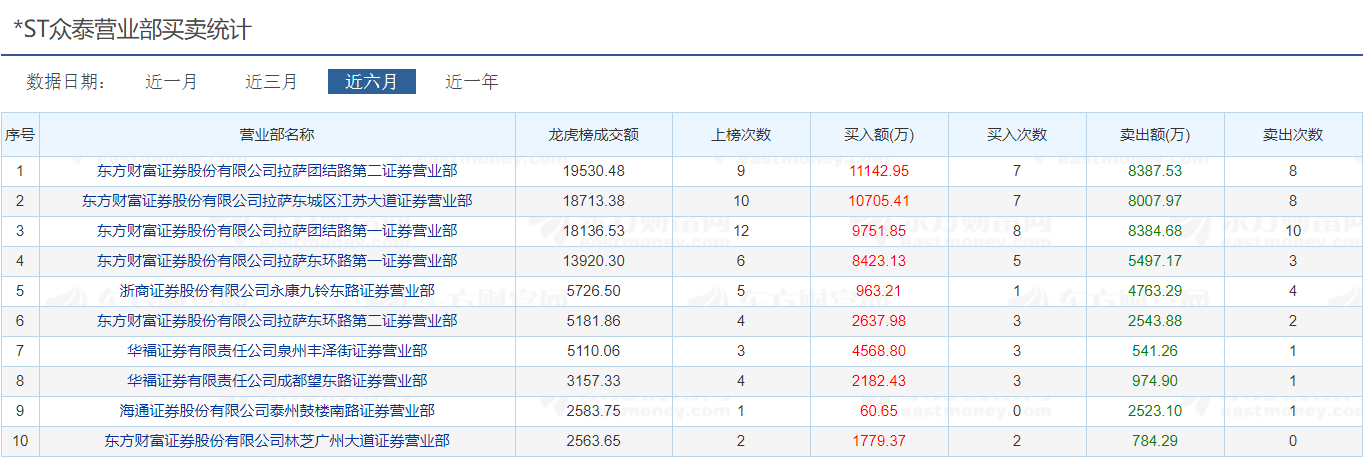Click 东方财富证券拉萨东环路第二证券营业部 link
Viewport: 1363px width, 460px height.
277,321
